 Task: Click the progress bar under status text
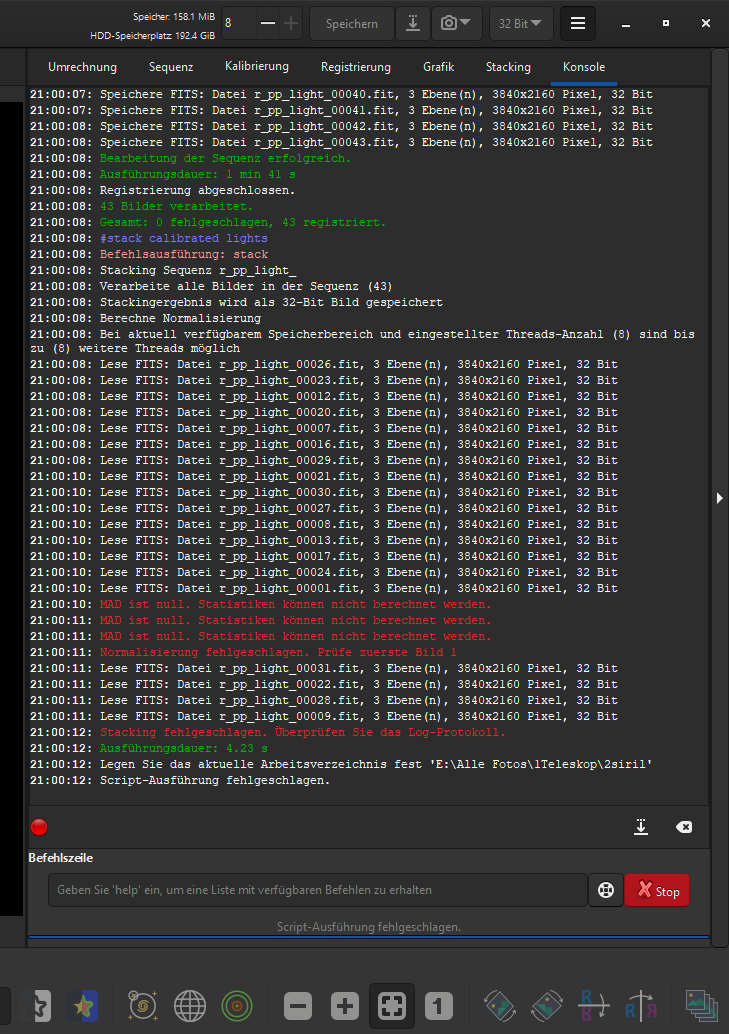coord(369,937)
